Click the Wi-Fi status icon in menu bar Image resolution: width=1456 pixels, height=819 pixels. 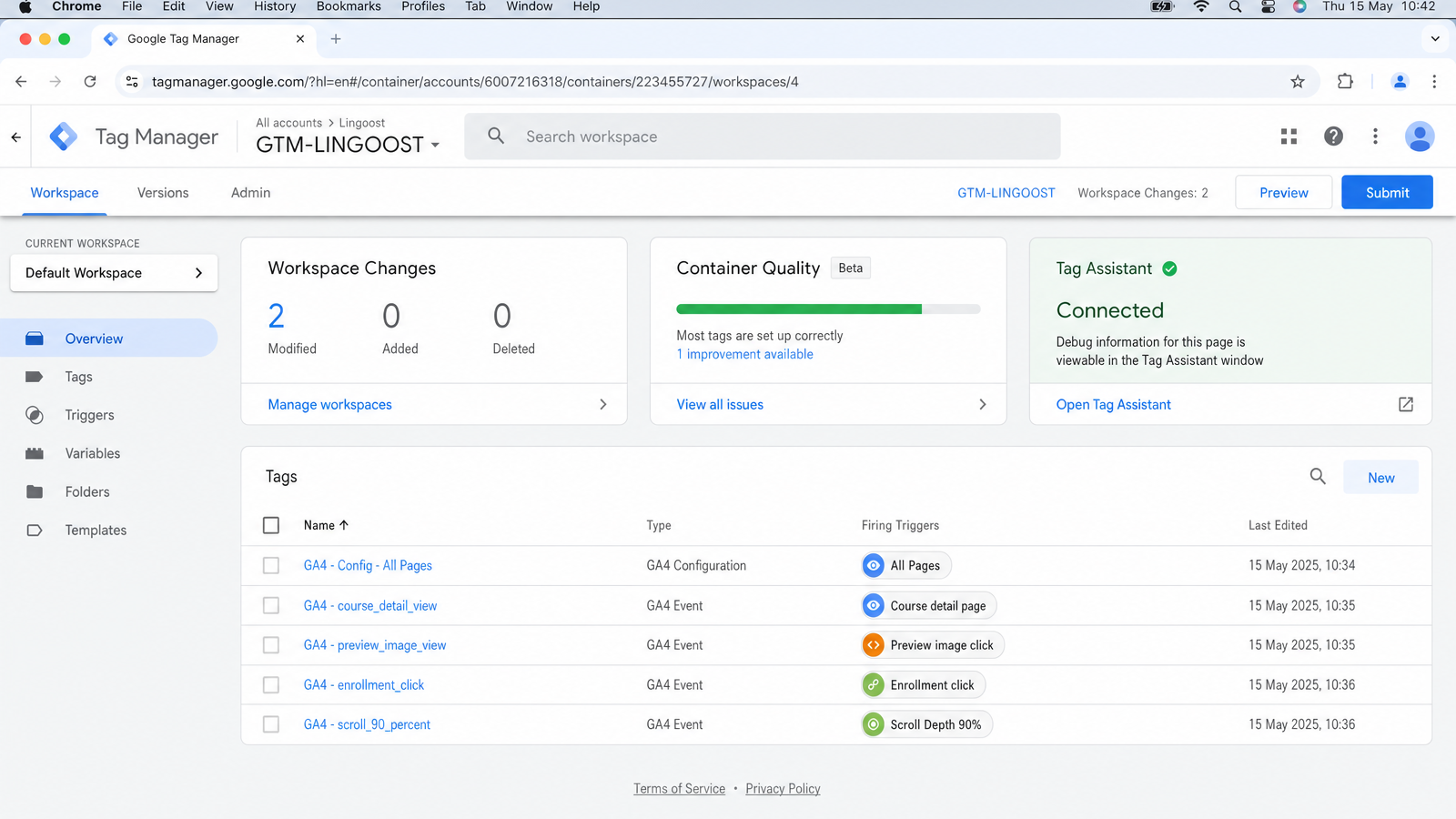(x=1201, y=6)
